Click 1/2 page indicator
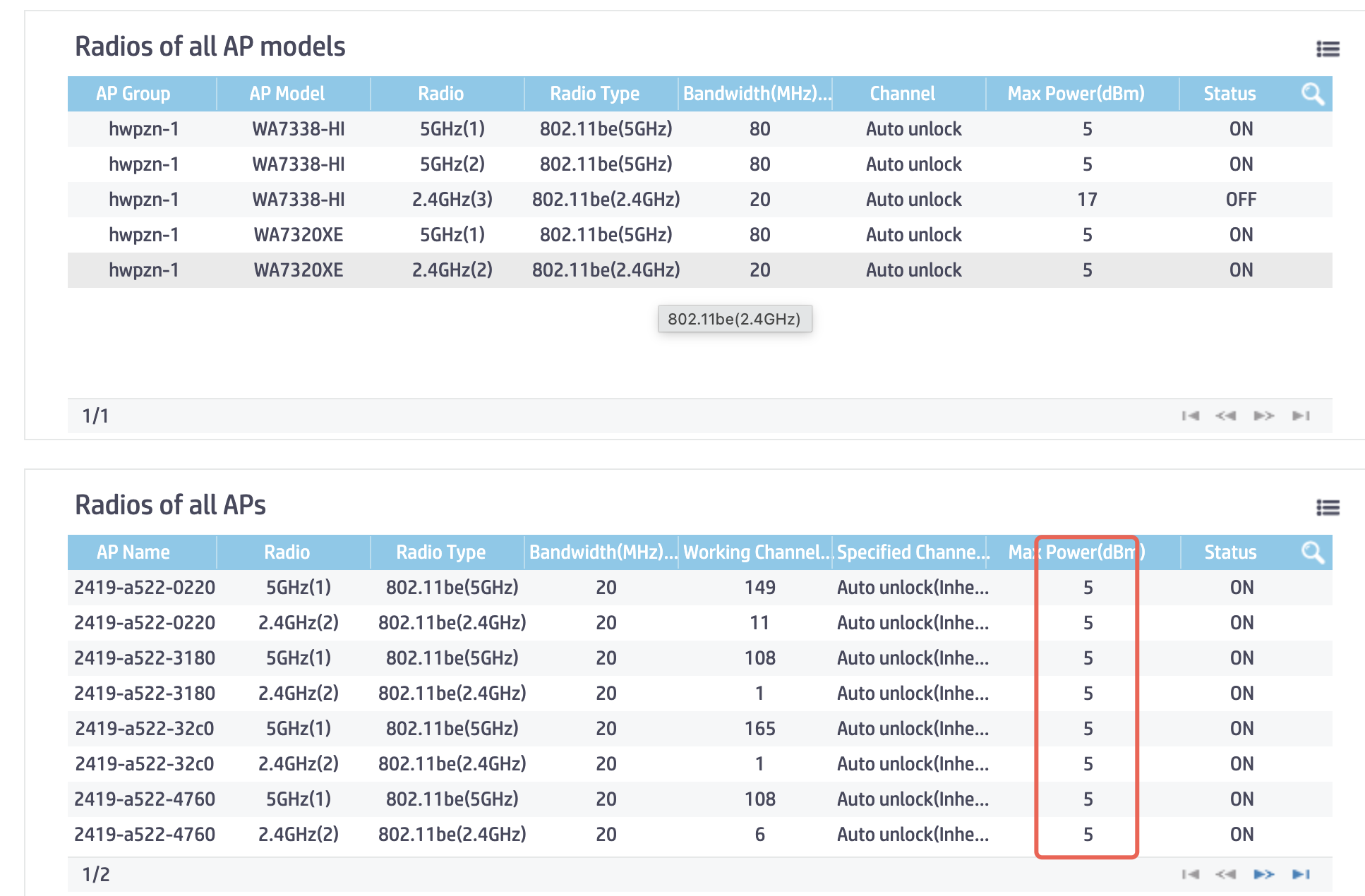Screen dimensions: 1365x896 96,874
